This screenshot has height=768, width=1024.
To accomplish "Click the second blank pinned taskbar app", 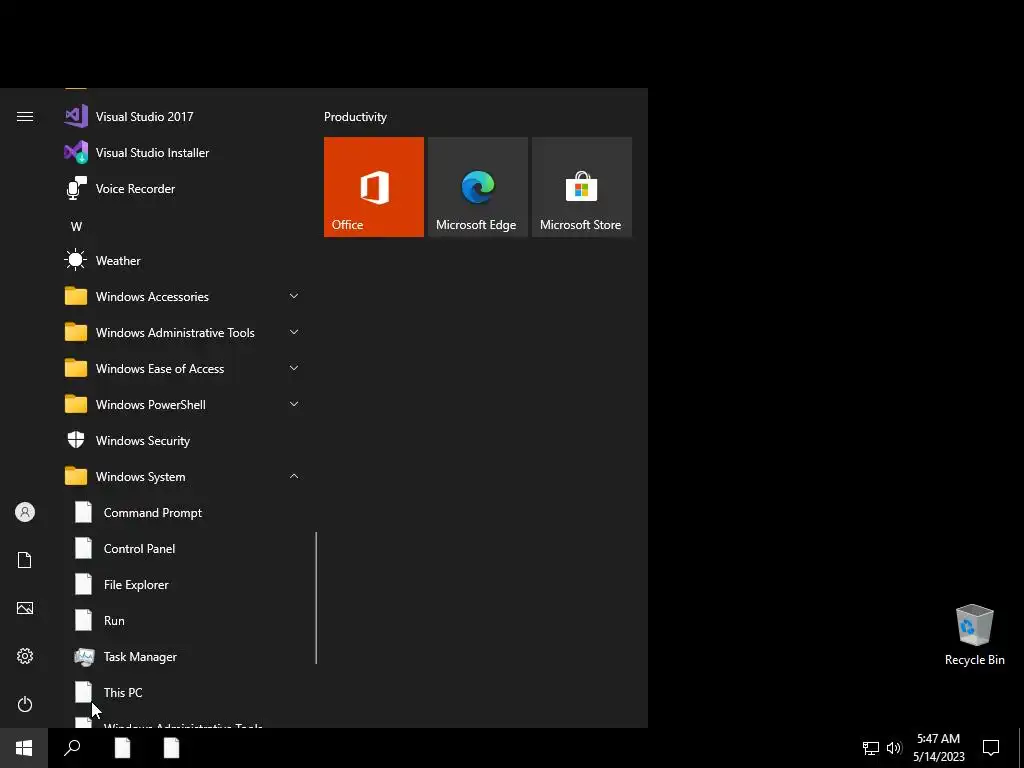I will pos(171,748).
